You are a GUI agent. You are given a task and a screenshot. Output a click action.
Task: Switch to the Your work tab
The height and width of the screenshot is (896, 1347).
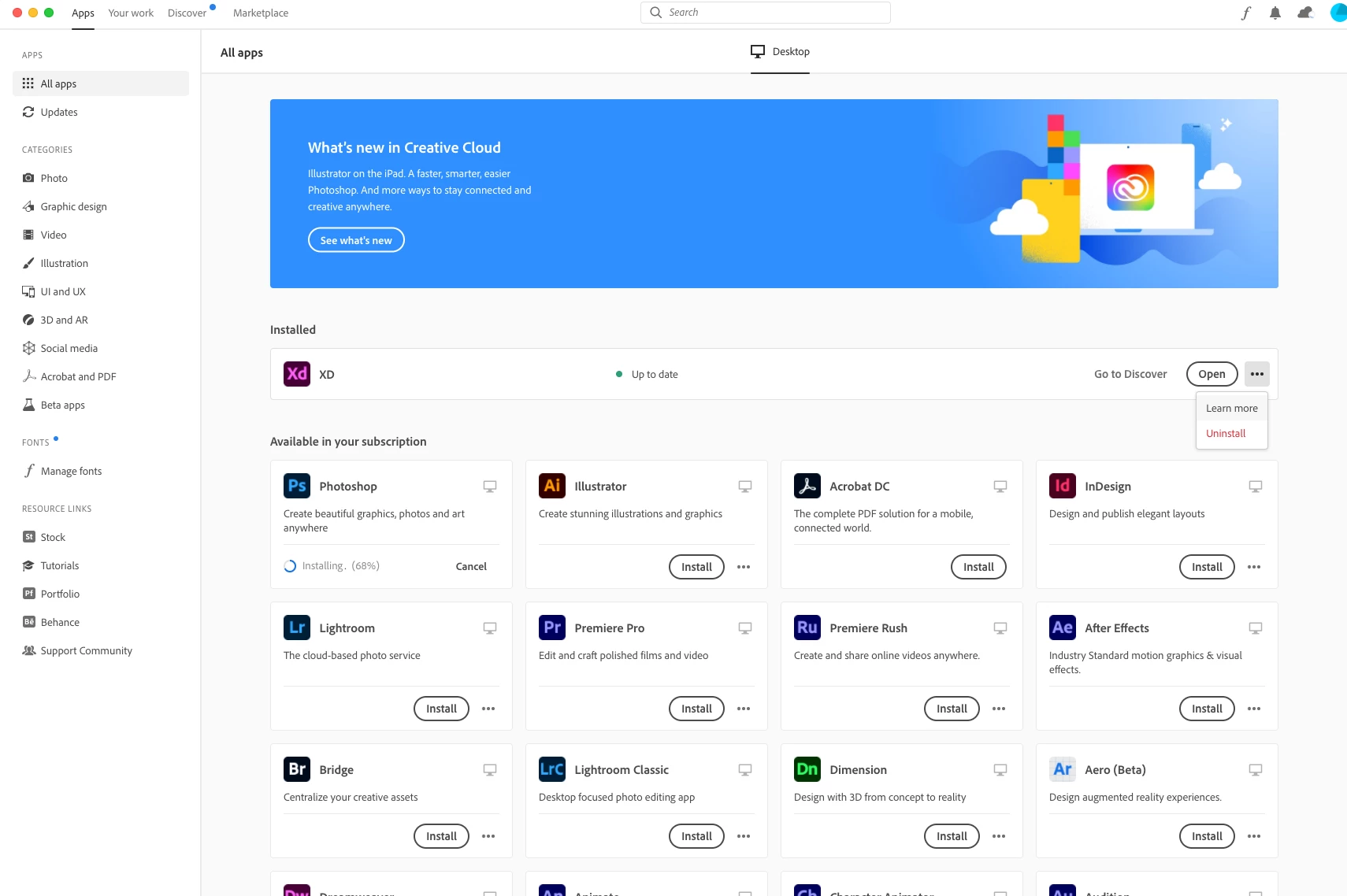click(131, 13)
